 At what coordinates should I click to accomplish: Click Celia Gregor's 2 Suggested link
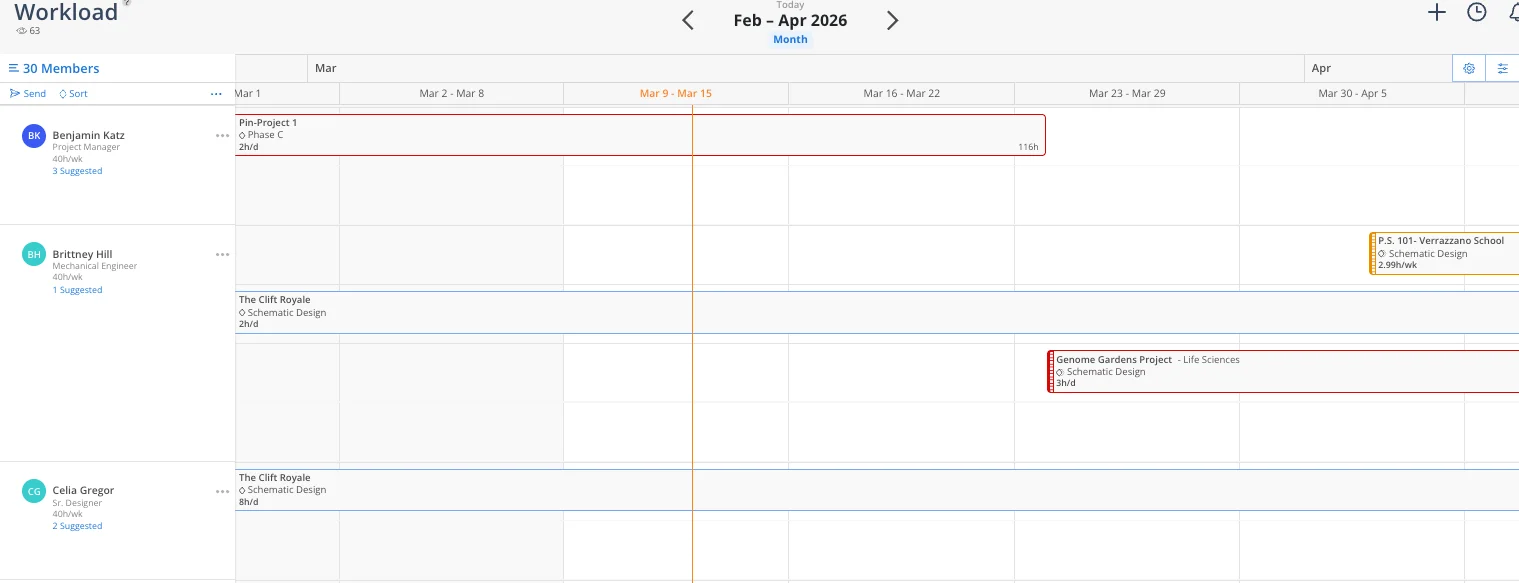[x=77, y=526]
